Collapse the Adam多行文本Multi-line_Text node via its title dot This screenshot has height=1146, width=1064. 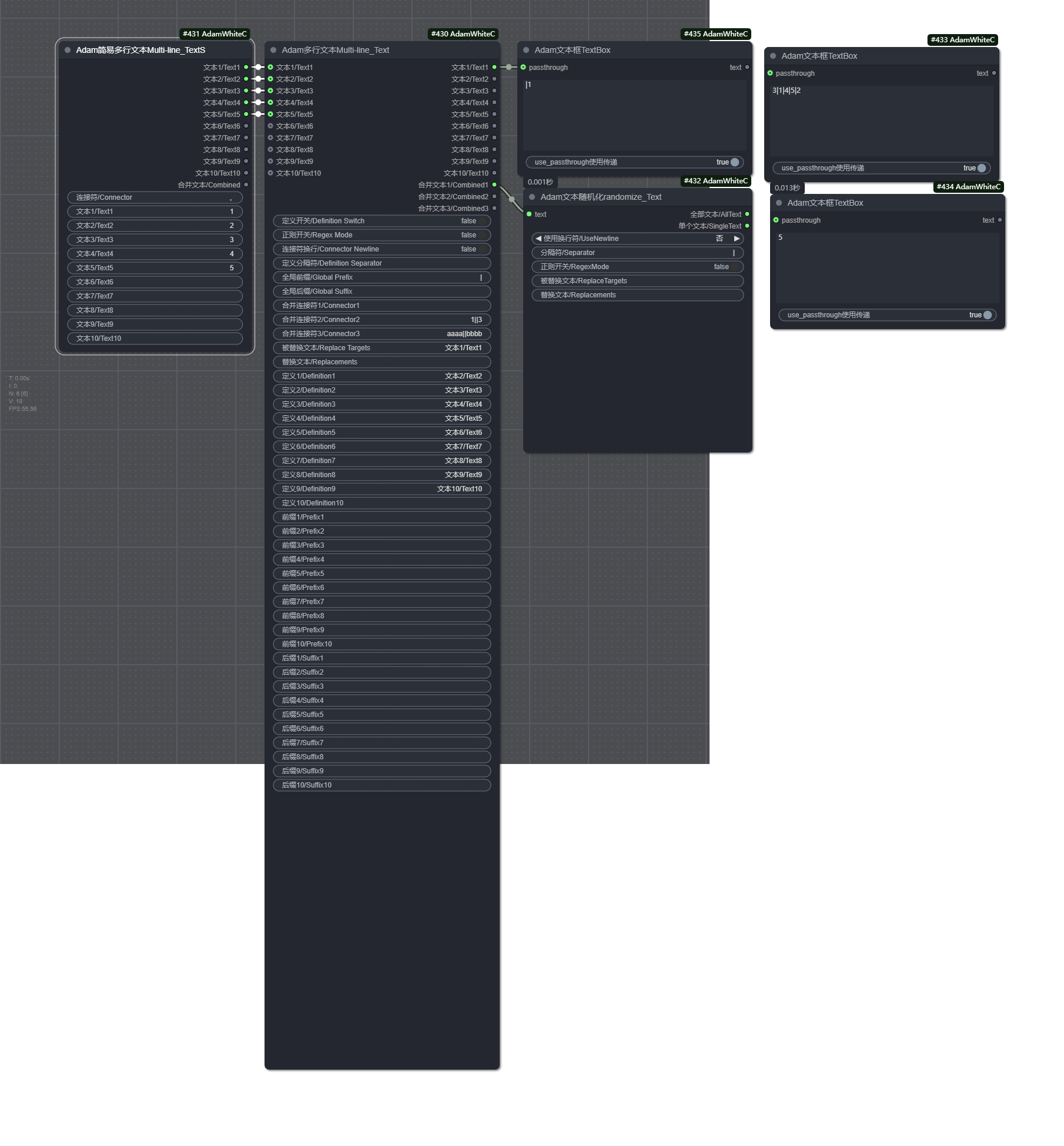pos(273,50)
